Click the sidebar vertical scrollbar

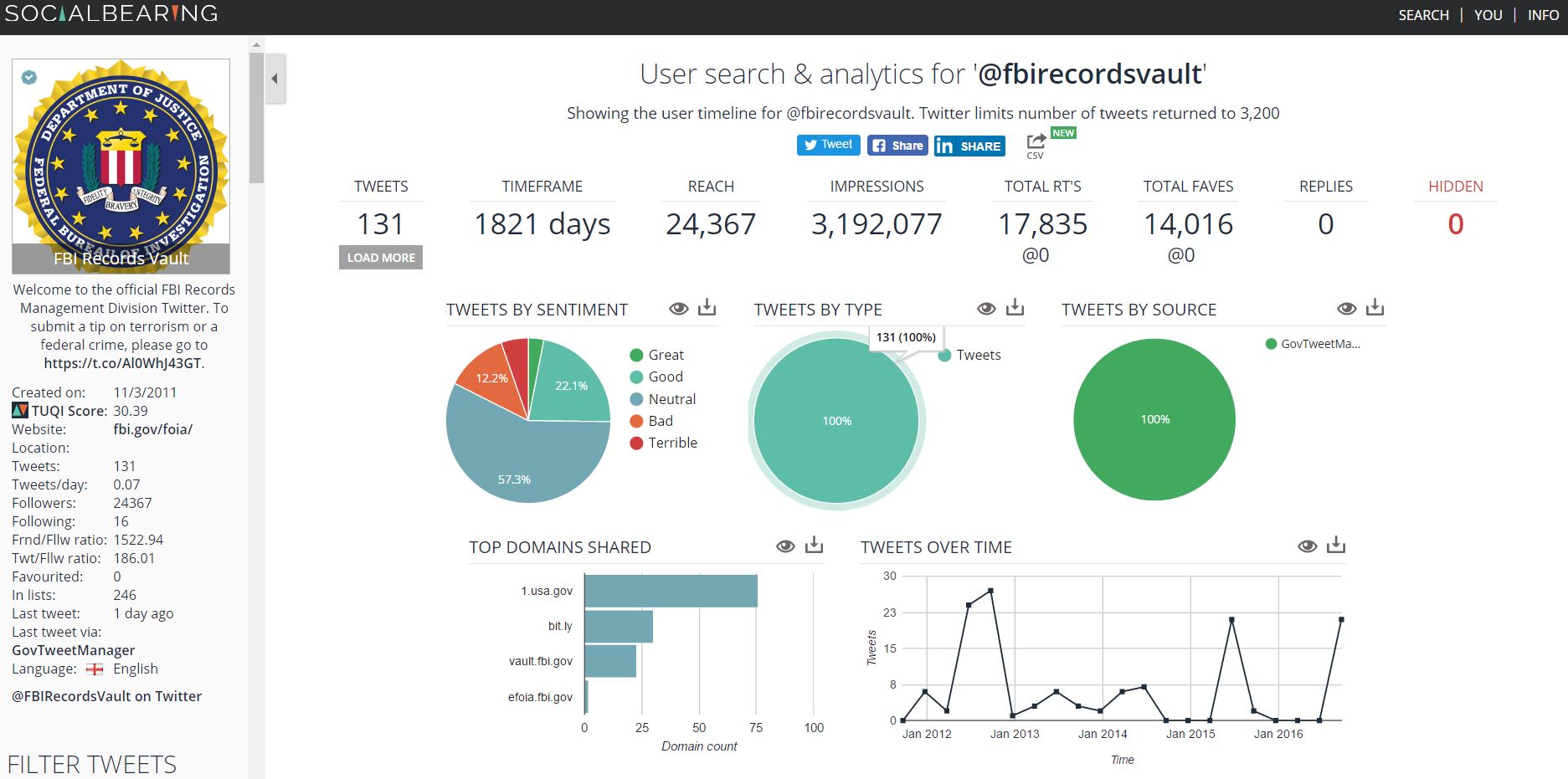tap(256, 117)
